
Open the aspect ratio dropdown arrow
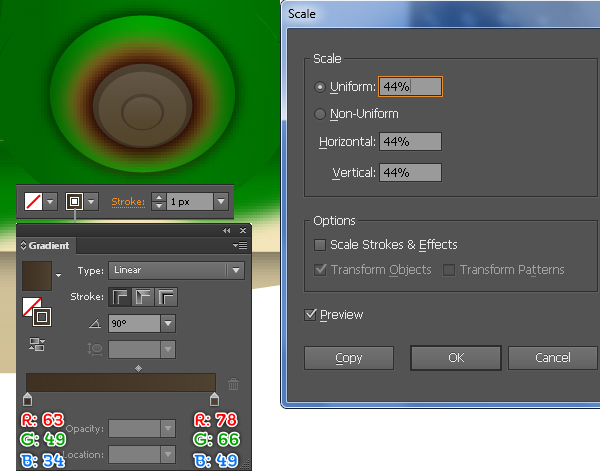pos(168,349)
